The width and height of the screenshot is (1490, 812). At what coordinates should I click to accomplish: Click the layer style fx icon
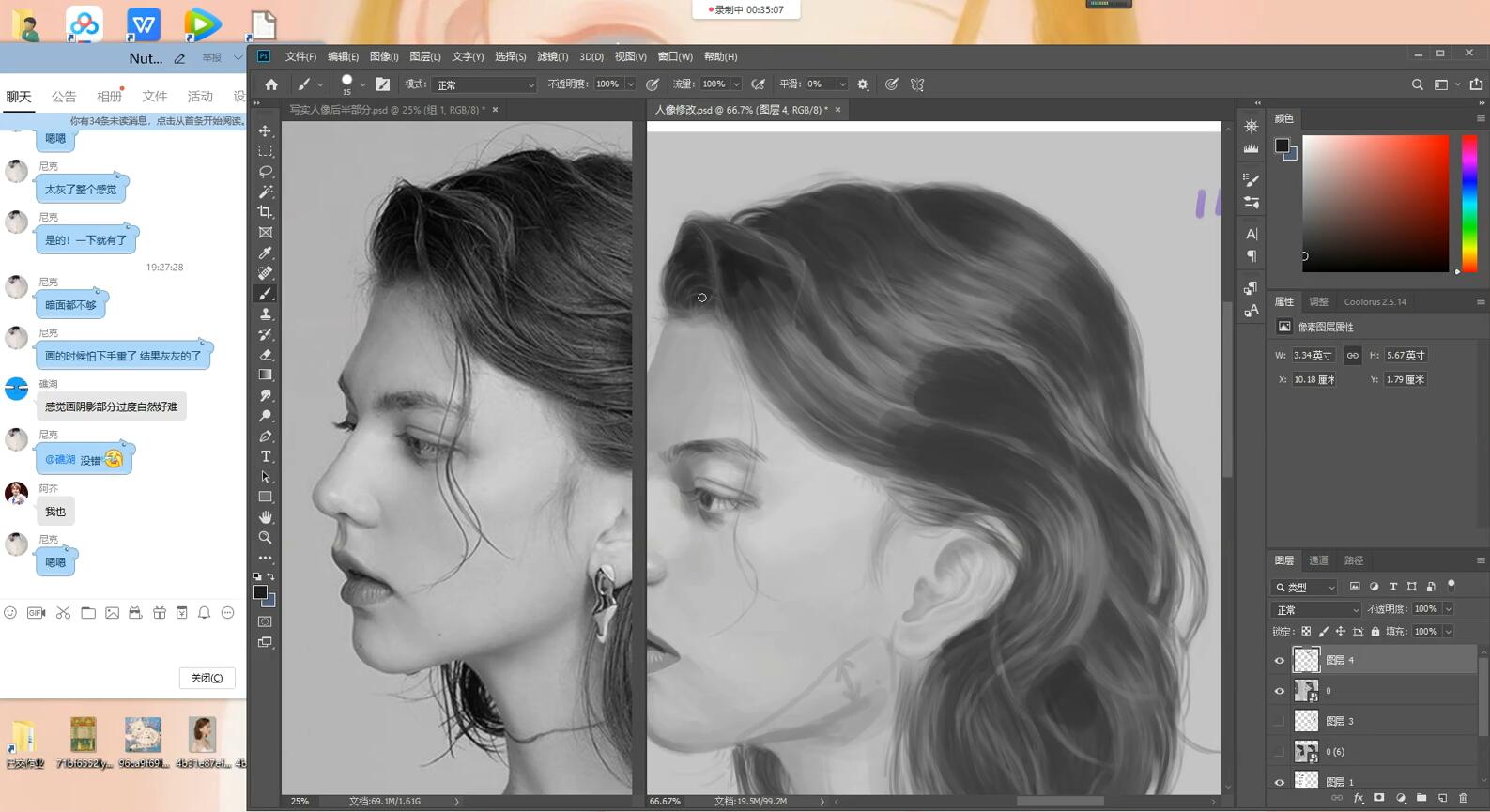(x=1358, y=798)
